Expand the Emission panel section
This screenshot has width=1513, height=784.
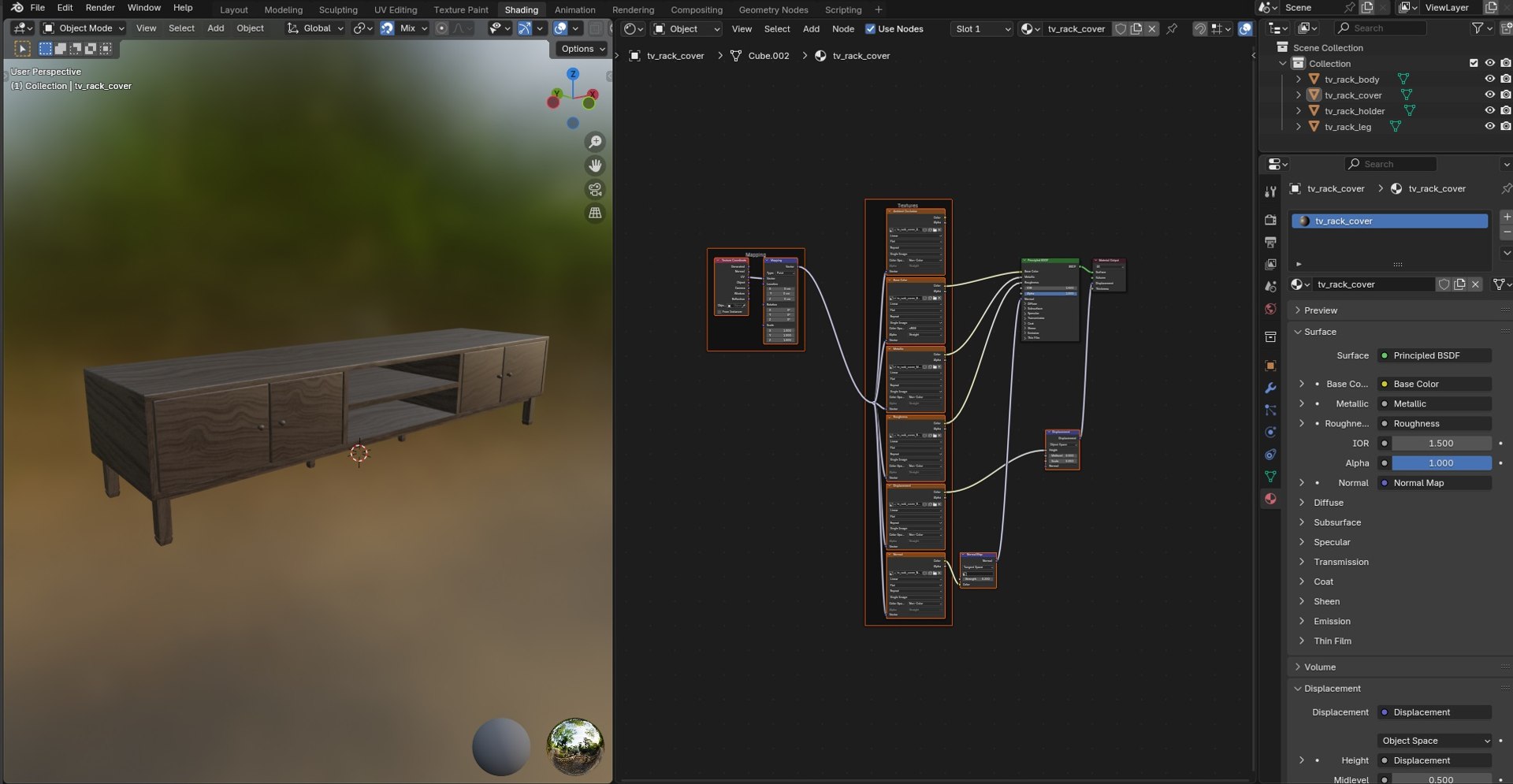pyautogui.click(x=1332, y=621)
